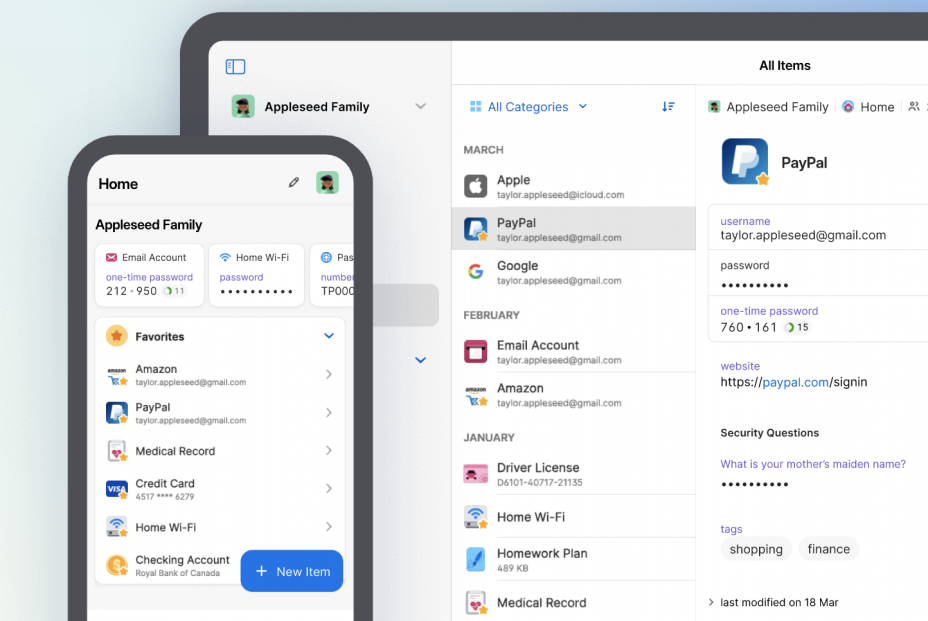Collapse the Favorites section

pyautogui.click(x=328, y=336)
